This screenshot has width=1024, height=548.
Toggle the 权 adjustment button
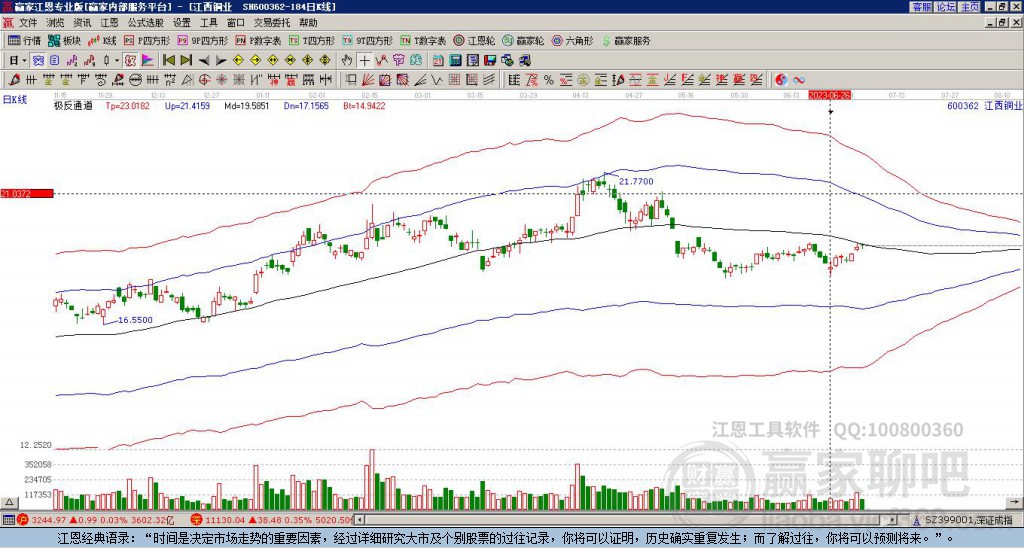tap(131, 61)
